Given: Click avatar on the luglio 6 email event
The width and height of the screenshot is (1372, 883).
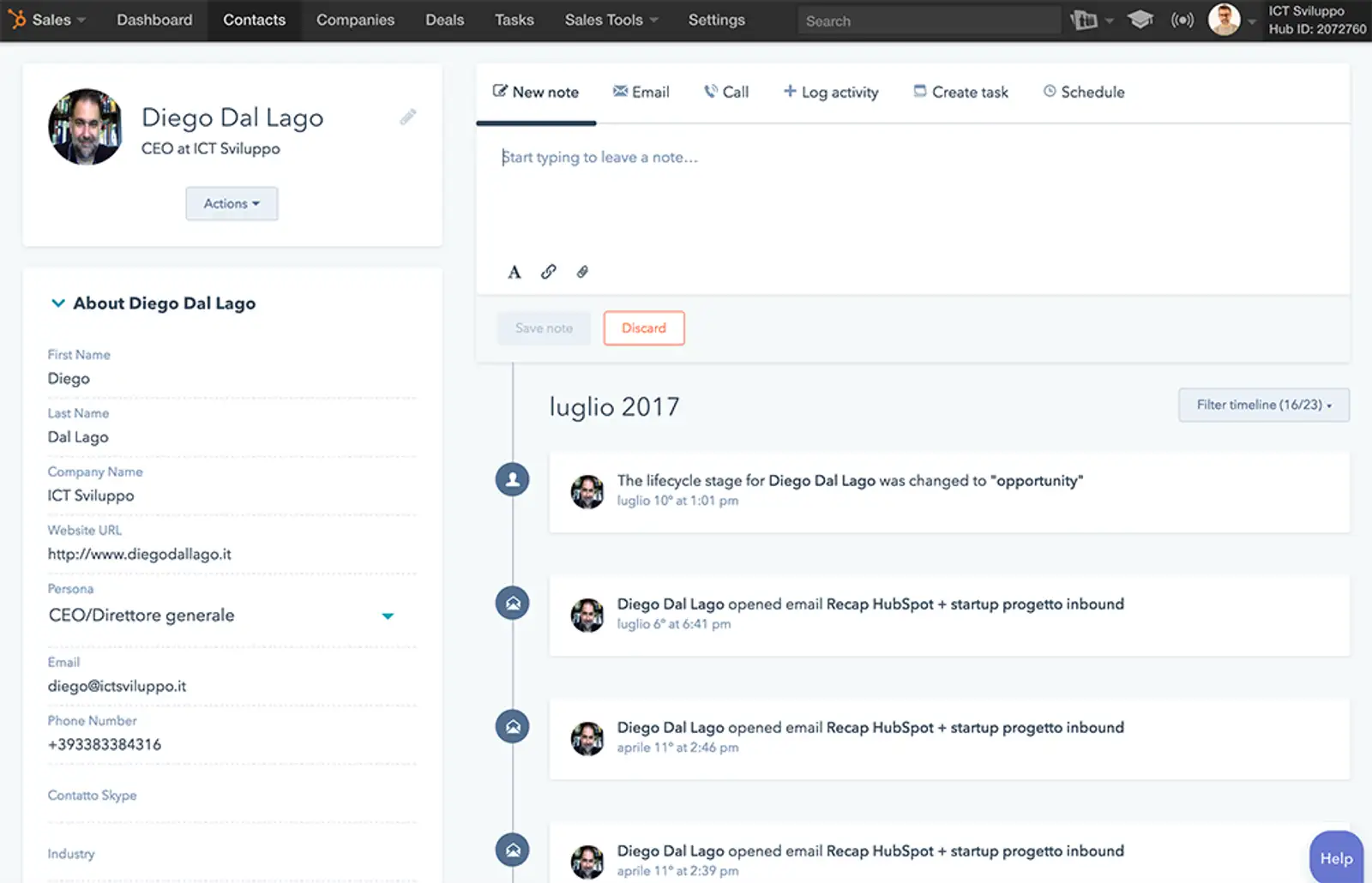Looking at the screenshot, I should [587, 616].
